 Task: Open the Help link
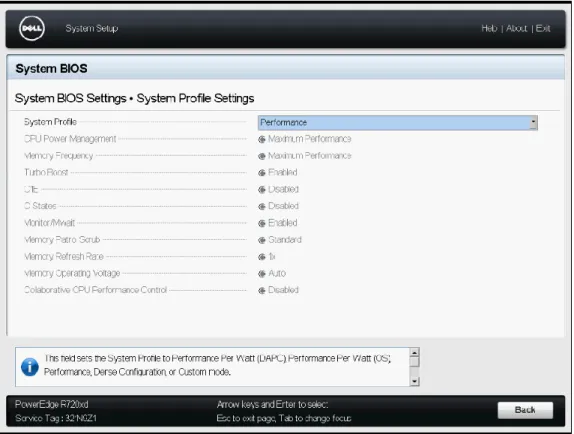coord(489,28)
